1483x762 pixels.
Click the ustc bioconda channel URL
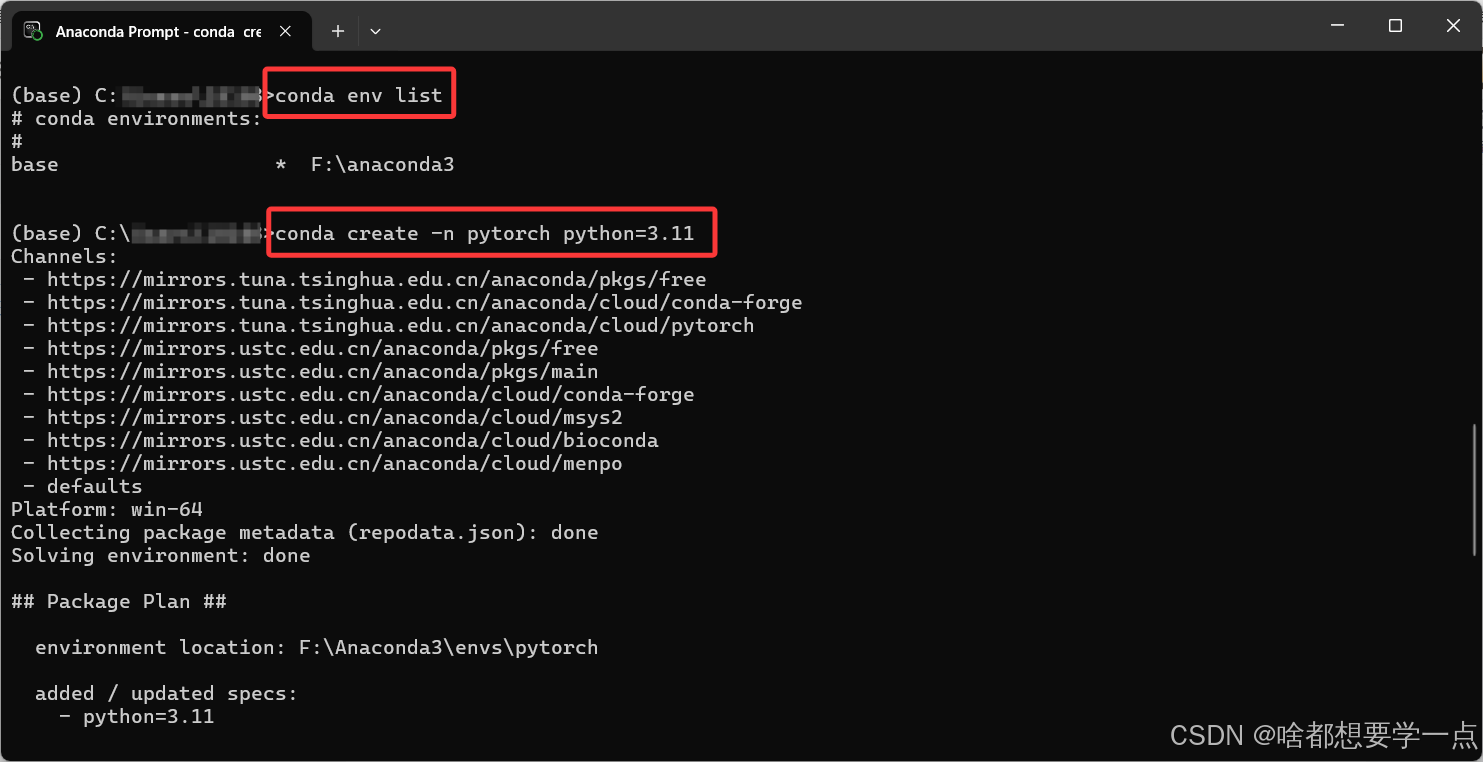tap(350, 440)
